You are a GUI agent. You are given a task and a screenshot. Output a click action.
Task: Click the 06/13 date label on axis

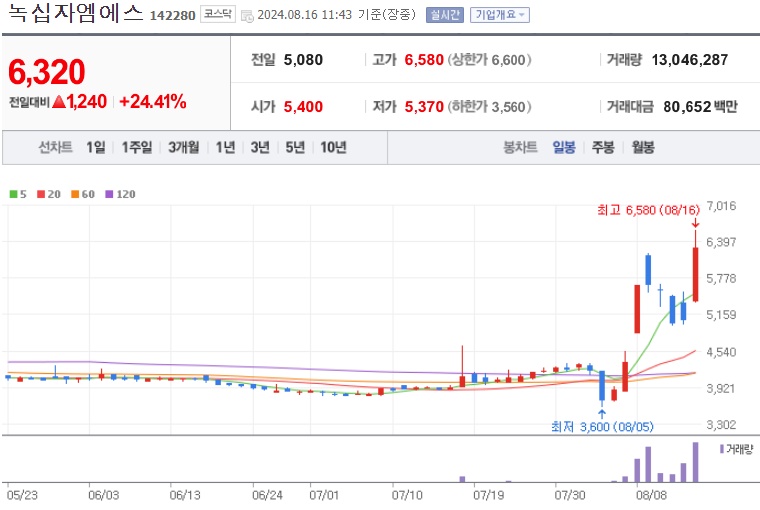click(x=185, y=495)
